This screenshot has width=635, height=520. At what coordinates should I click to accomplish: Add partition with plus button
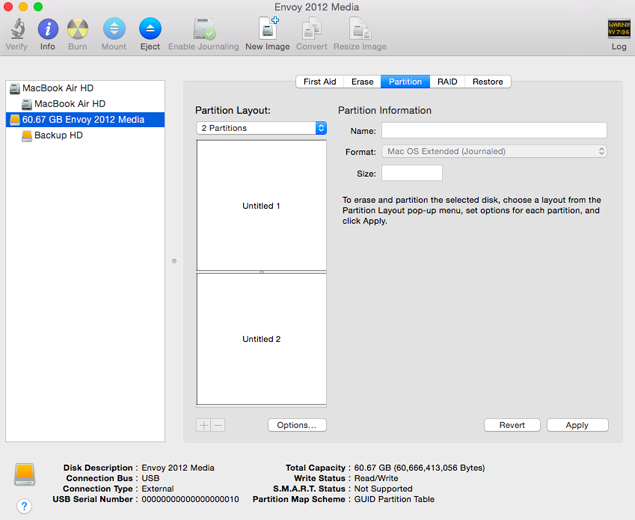(x=204, y=425)
